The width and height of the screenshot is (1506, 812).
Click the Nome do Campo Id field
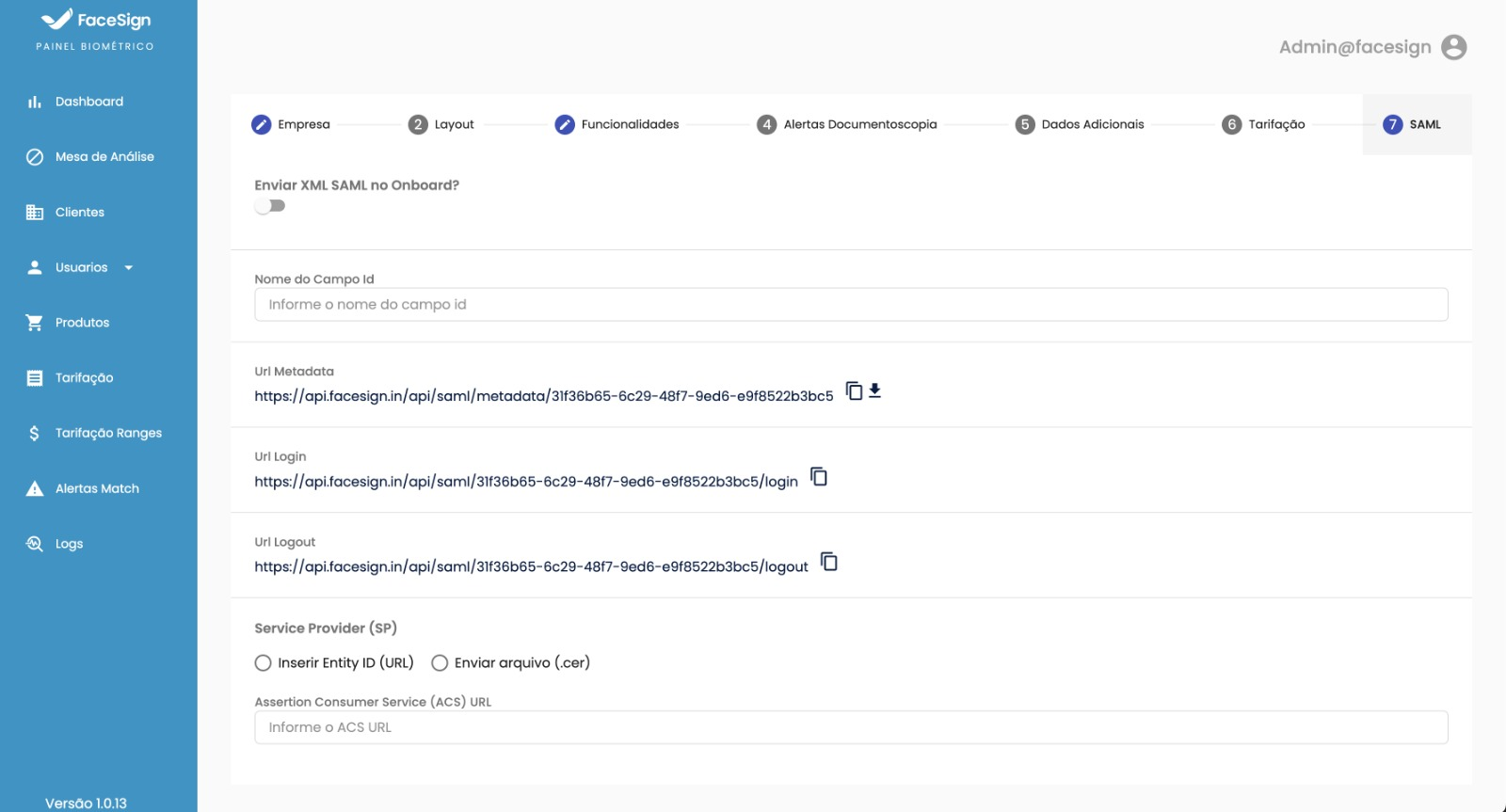pyautogui.click(x=850, y=305)
